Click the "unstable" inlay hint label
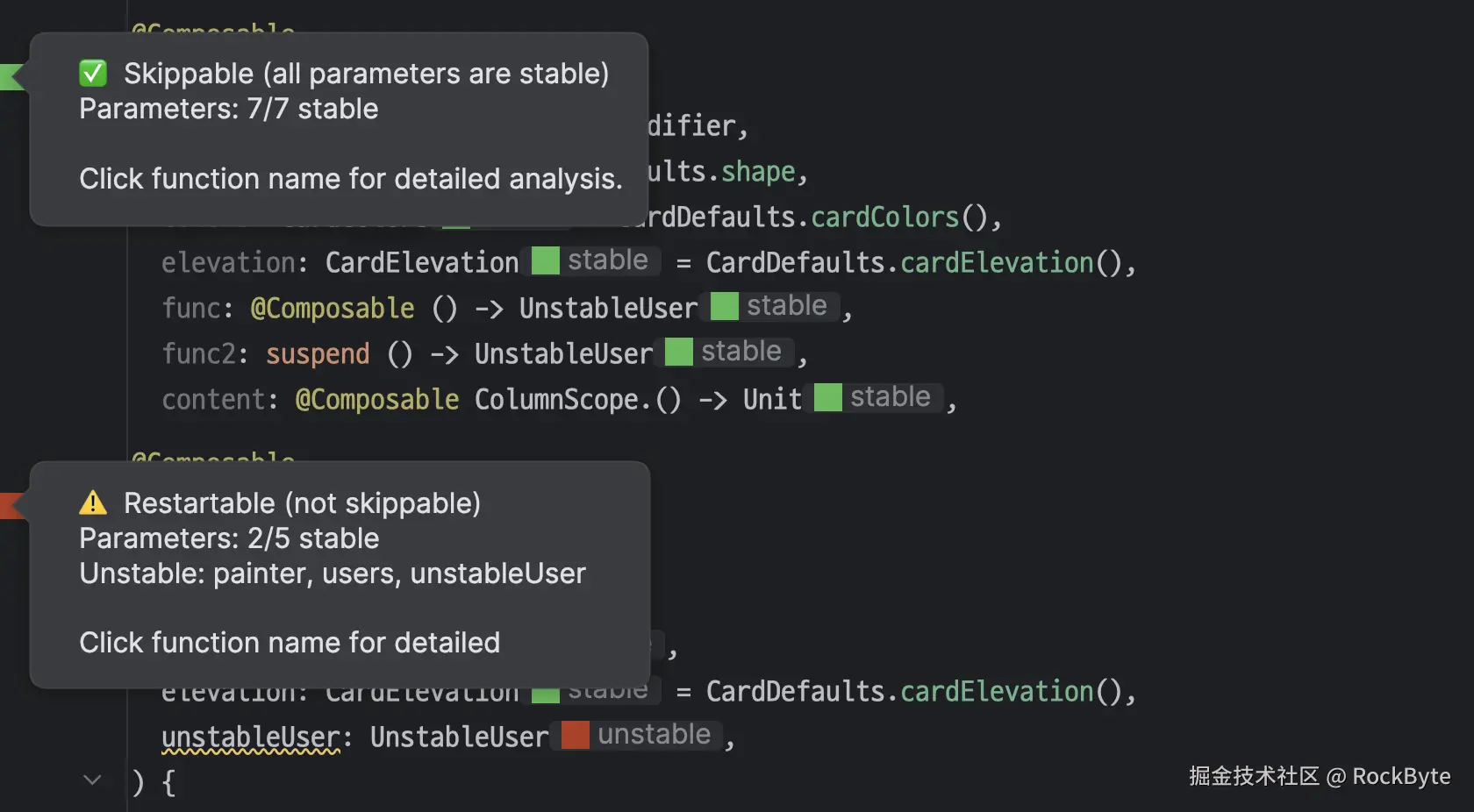1474x812 pixels. pyautogui.click(x=654, y=735)
